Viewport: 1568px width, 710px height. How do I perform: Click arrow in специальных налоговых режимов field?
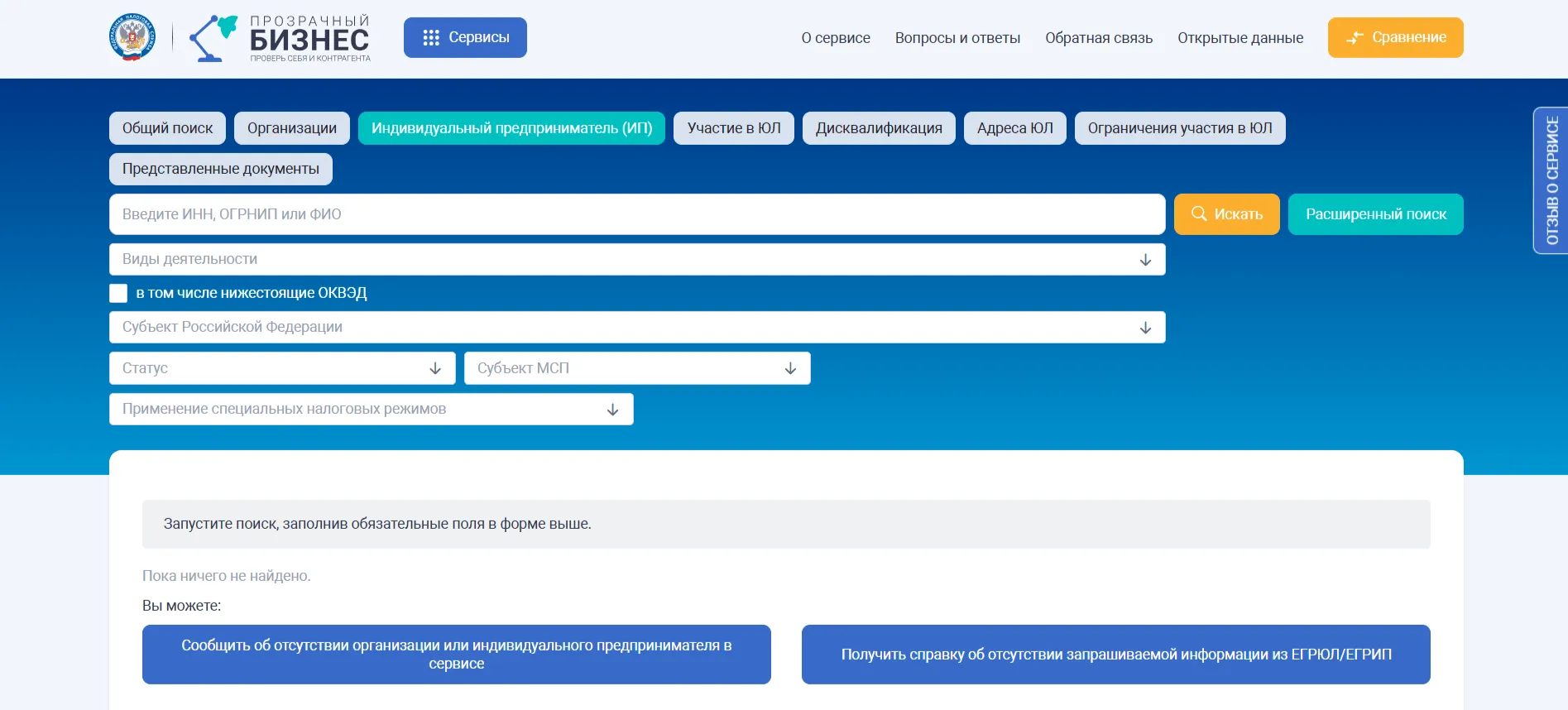(x=612, y=410)
